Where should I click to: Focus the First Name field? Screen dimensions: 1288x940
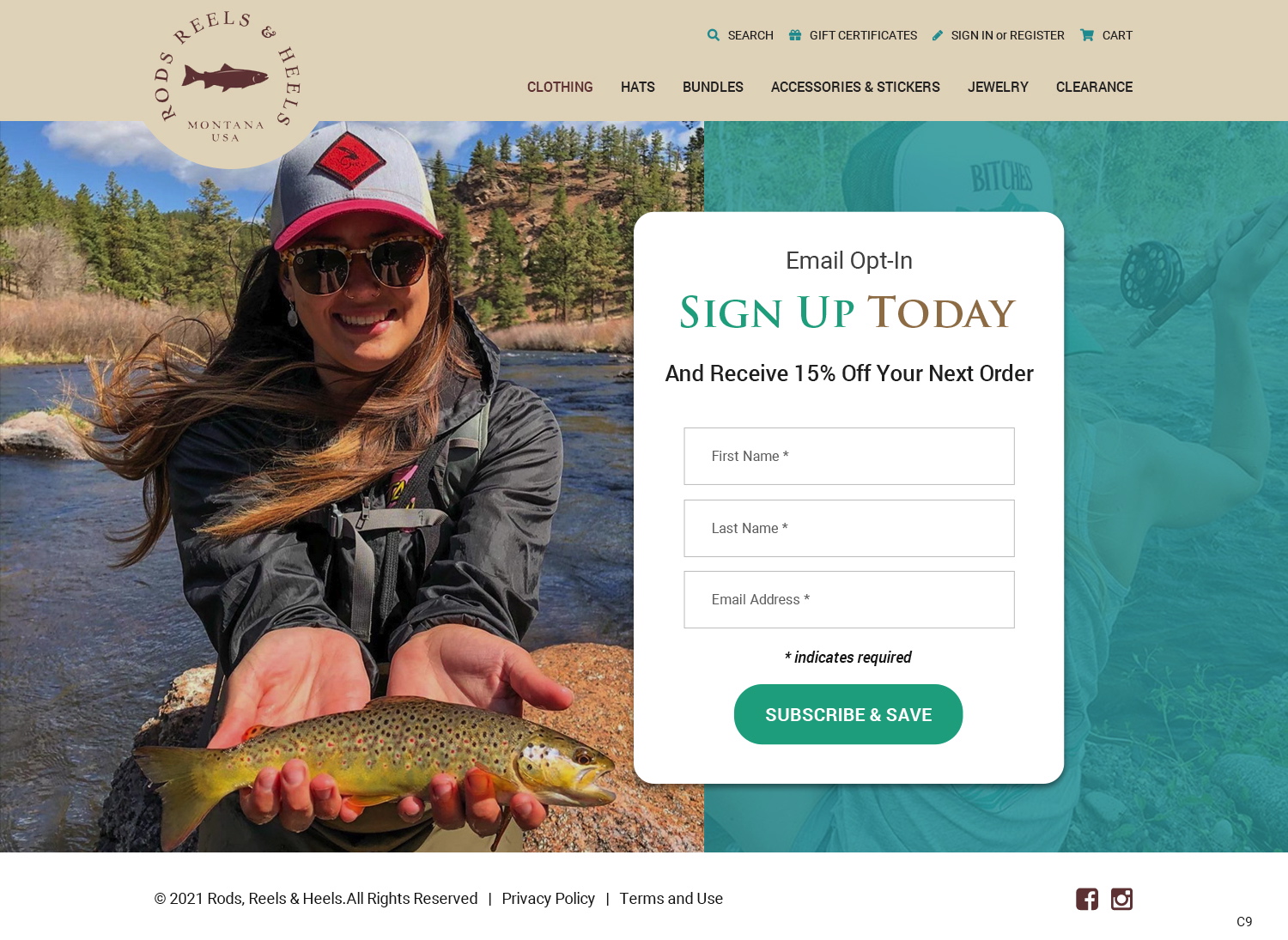click(x=849, y=456)
